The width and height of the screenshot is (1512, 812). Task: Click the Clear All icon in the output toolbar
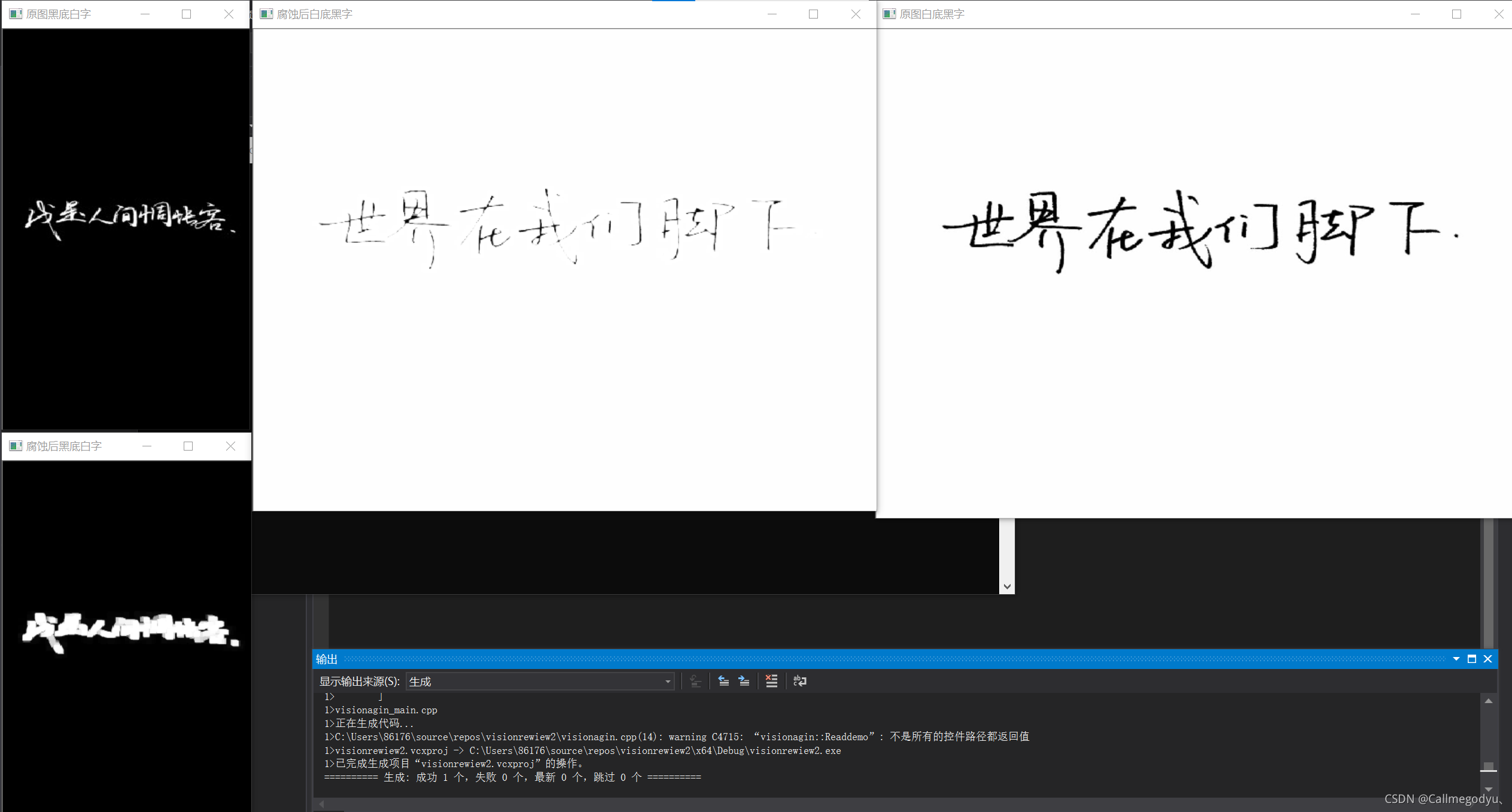(x=771, y=681)
